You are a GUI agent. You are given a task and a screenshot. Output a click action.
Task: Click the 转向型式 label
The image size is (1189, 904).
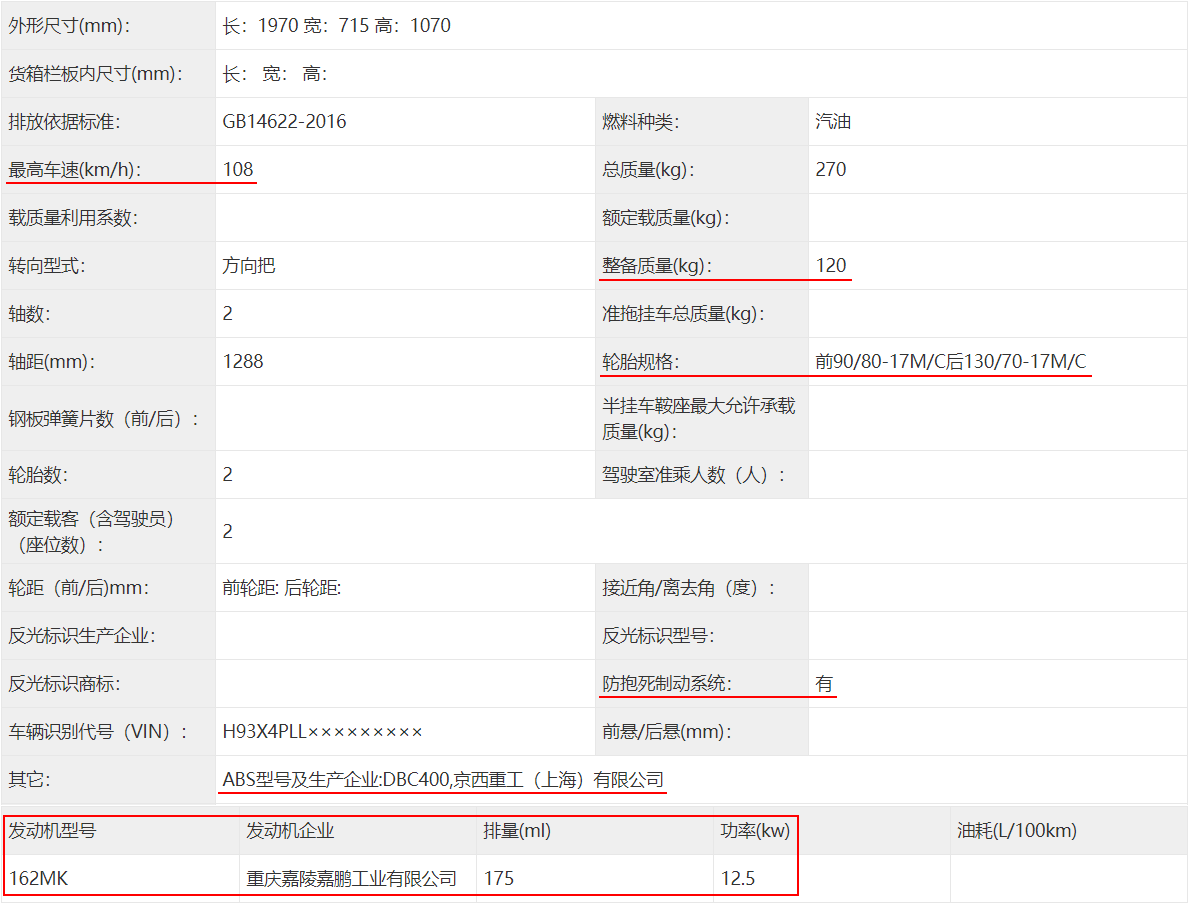[47, 265]
